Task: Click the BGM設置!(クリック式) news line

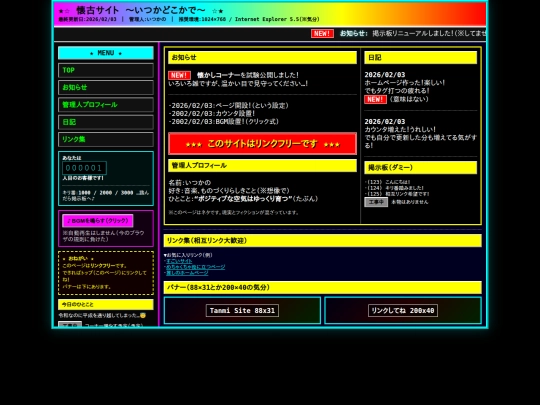Action: (x=224, y=121)
